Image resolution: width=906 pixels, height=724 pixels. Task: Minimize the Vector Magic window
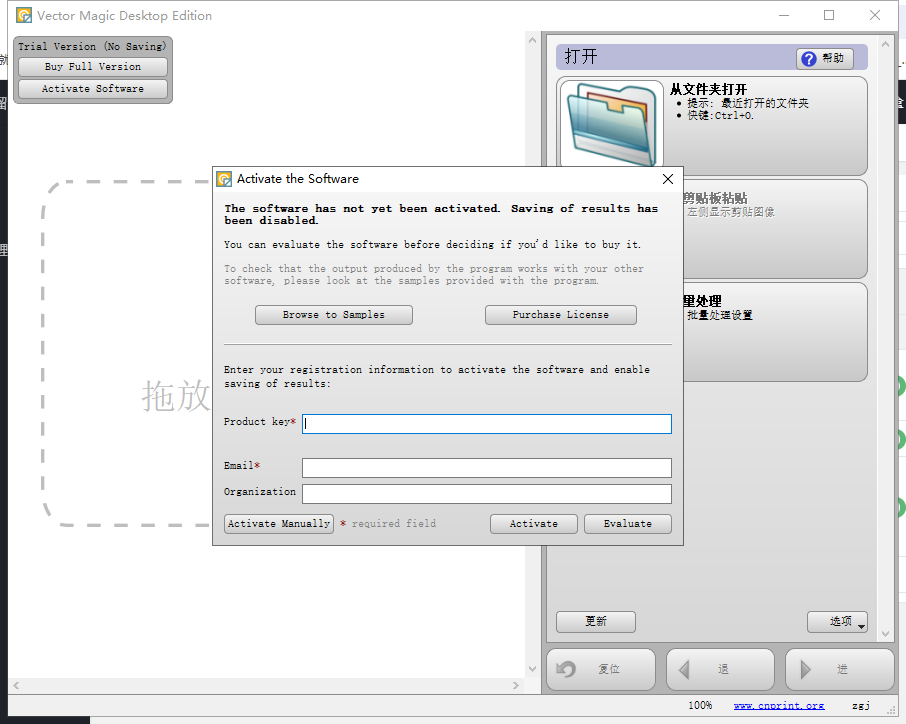point(784,15)
